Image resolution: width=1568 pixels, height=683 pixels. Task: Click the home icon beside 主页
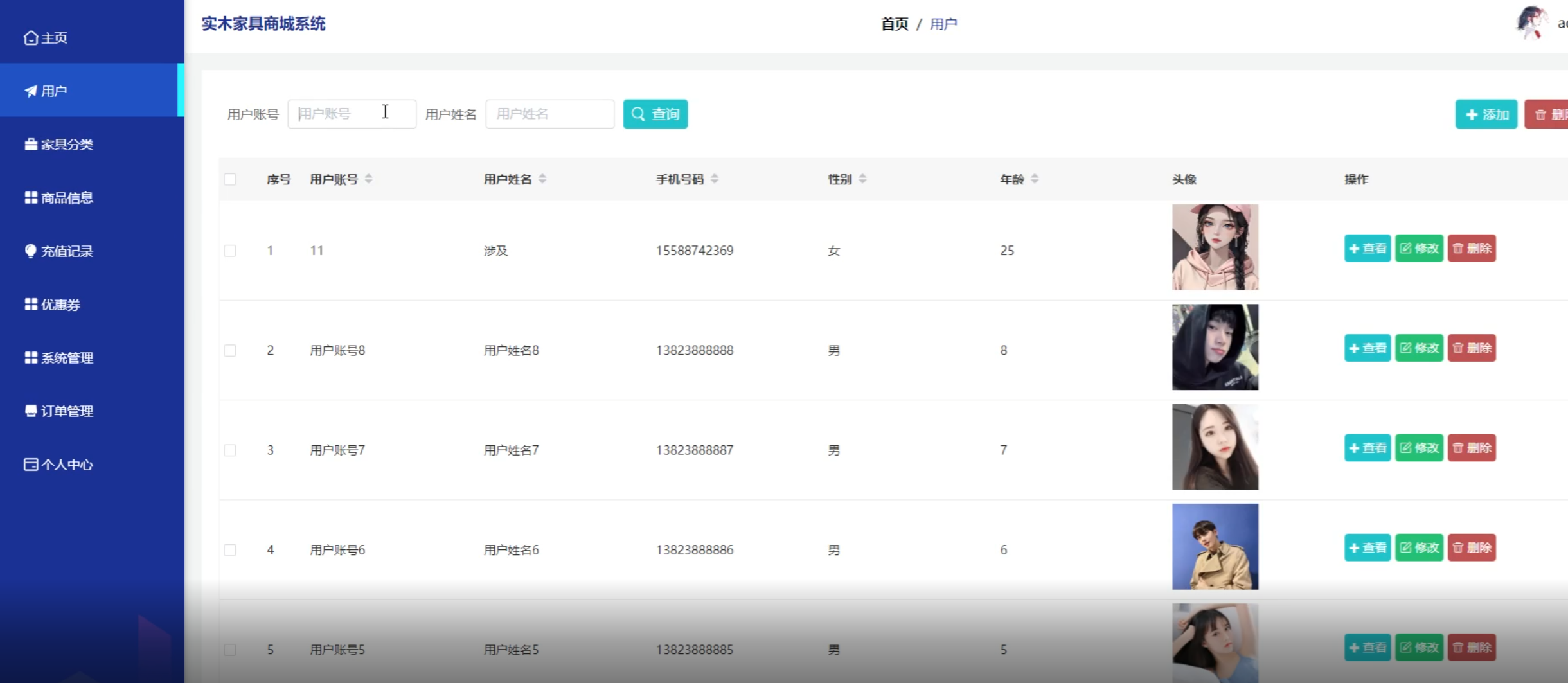pos(30,38)
